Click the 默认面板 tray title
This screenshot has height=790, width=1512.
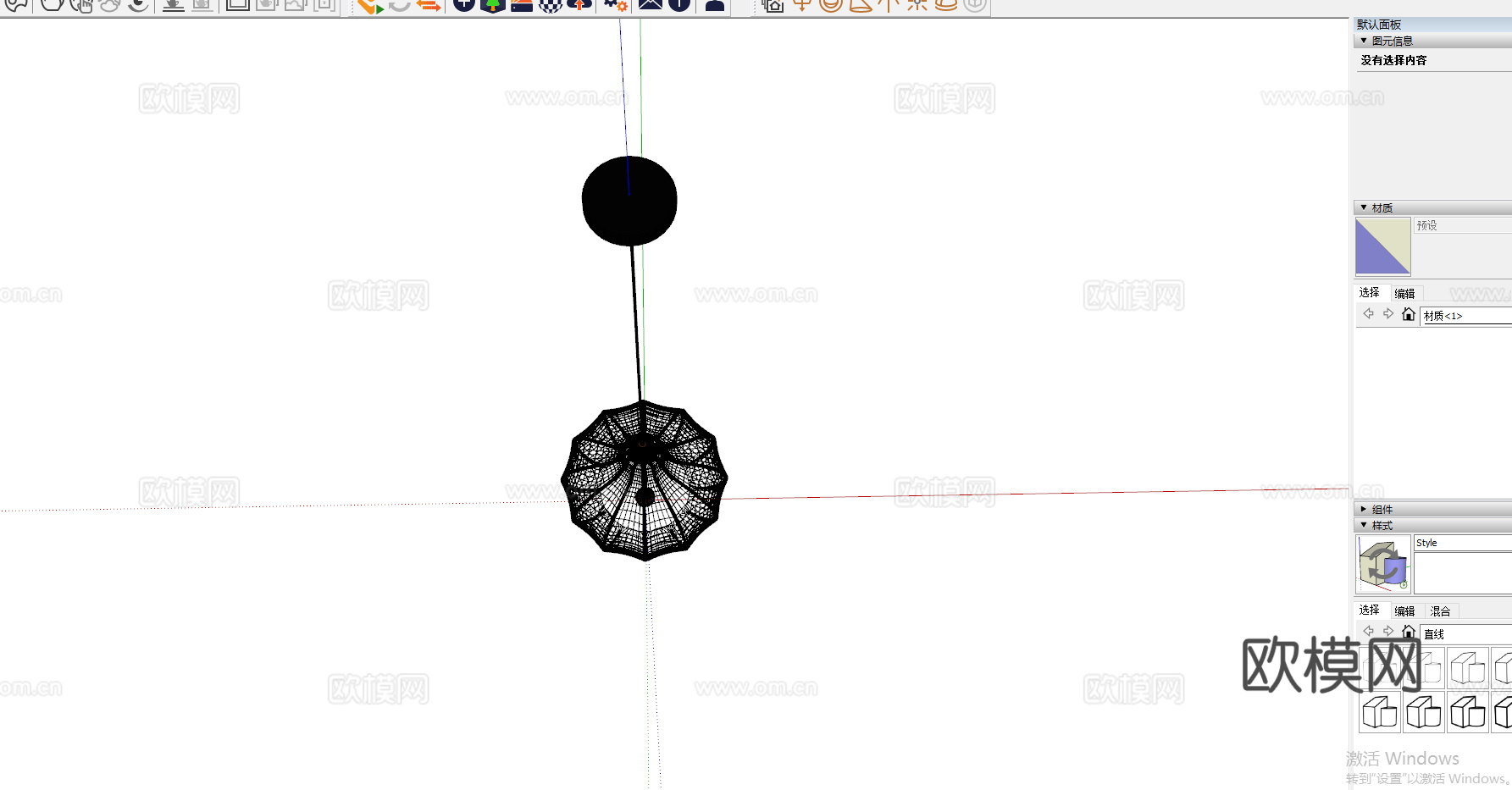point(1379,25)
